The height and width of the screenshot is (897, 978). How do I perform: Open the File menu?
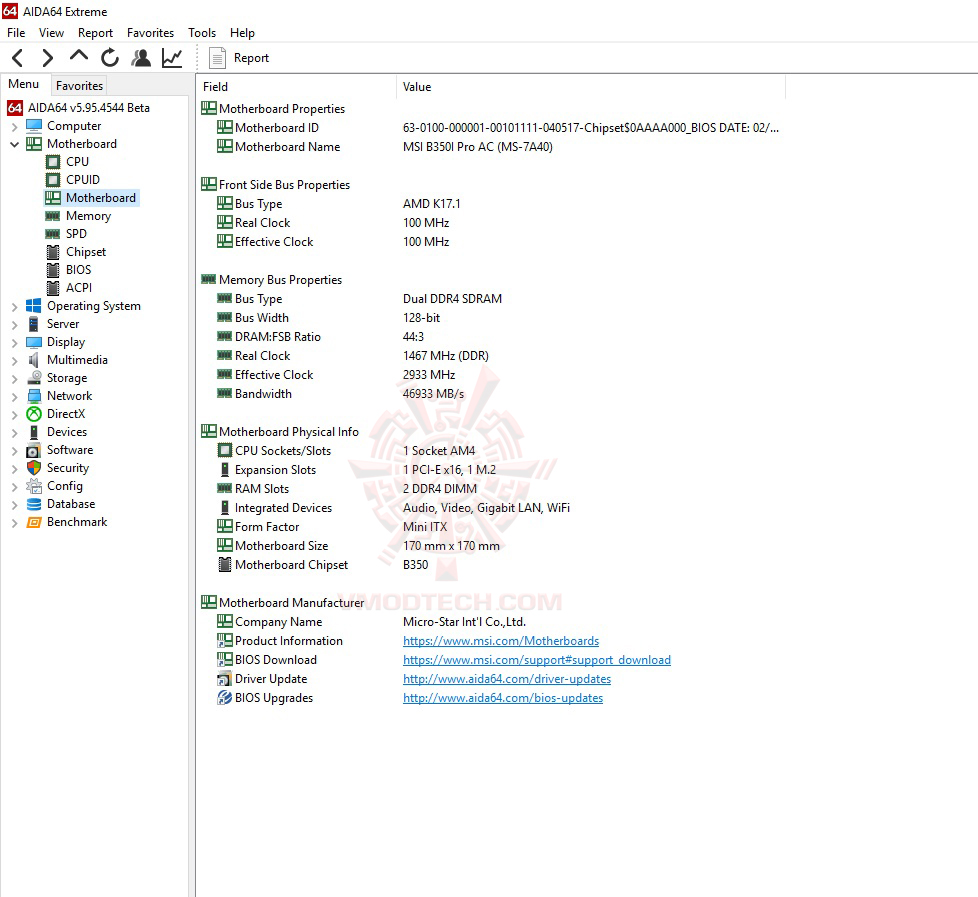[16, 32]
